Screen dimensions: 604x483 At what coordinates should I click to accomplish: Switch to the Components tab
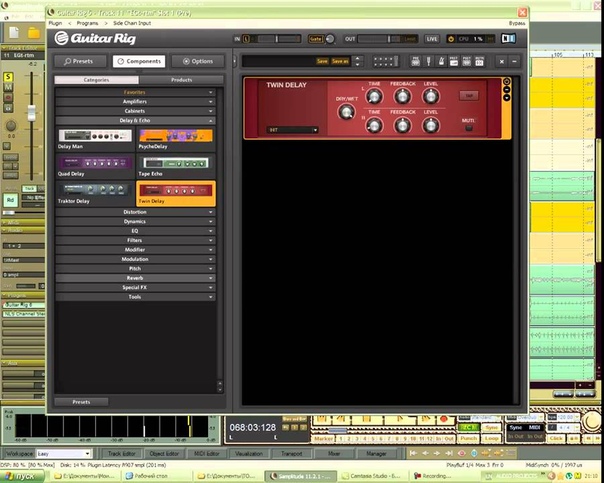139,61
